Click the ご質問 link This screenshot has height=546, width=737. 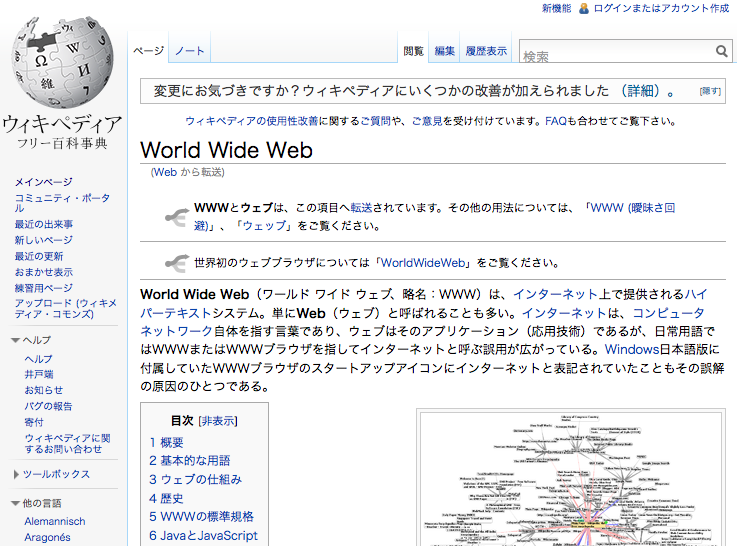pos(376,121)
